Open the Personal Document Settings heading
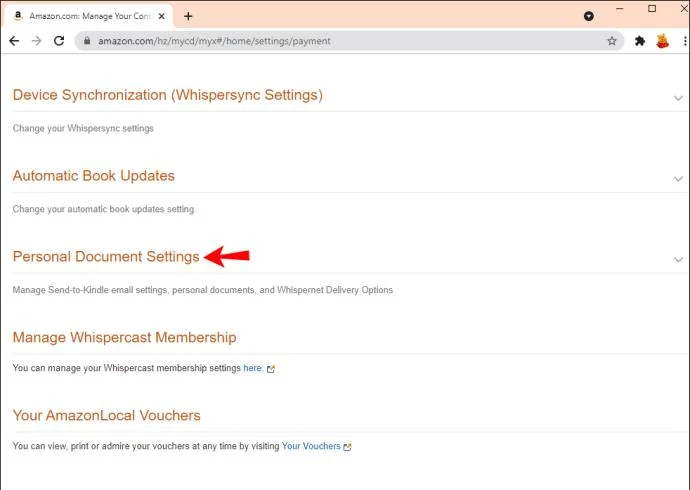690x490 pixels. pyautogui.click(x=106, y=257)
